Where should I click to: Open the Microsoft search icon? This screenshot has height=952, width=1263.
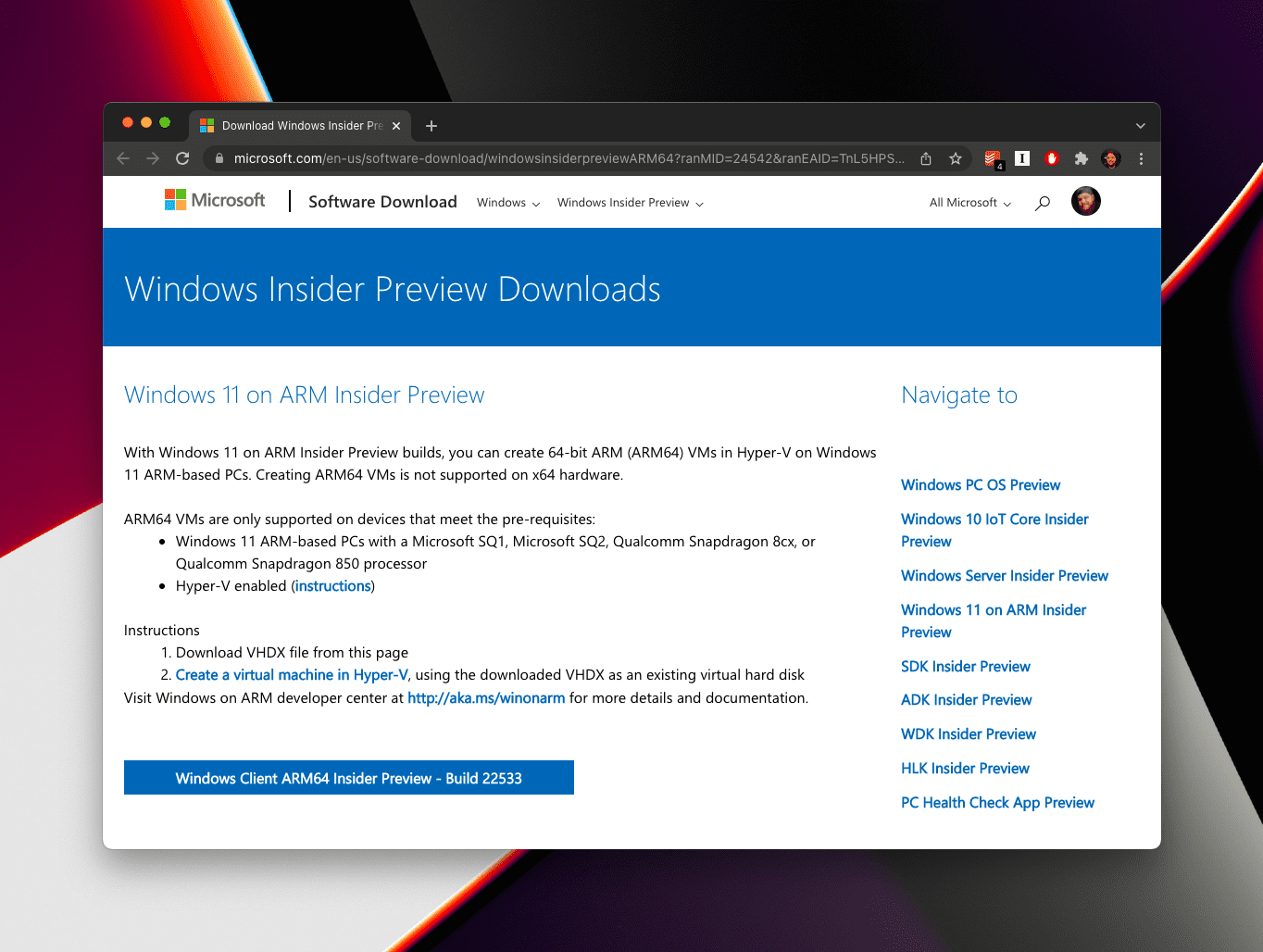1042,202
